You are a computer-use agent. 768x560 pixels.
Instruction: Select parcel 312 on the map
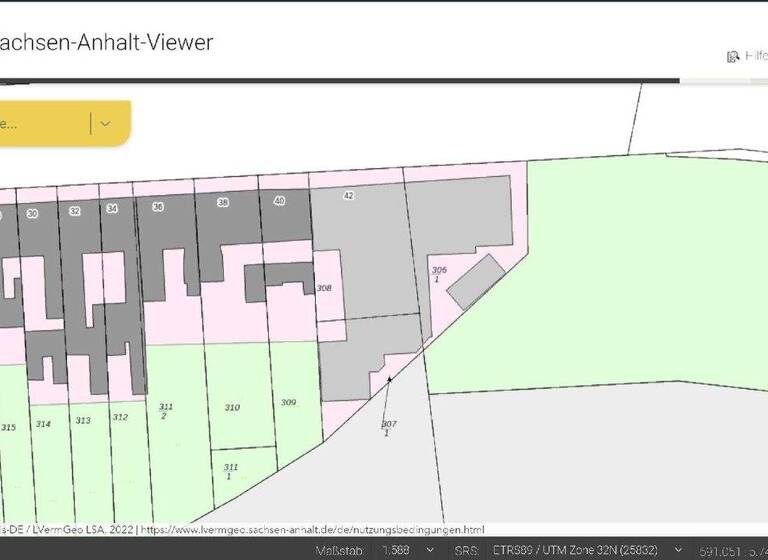tap(120, 418)
